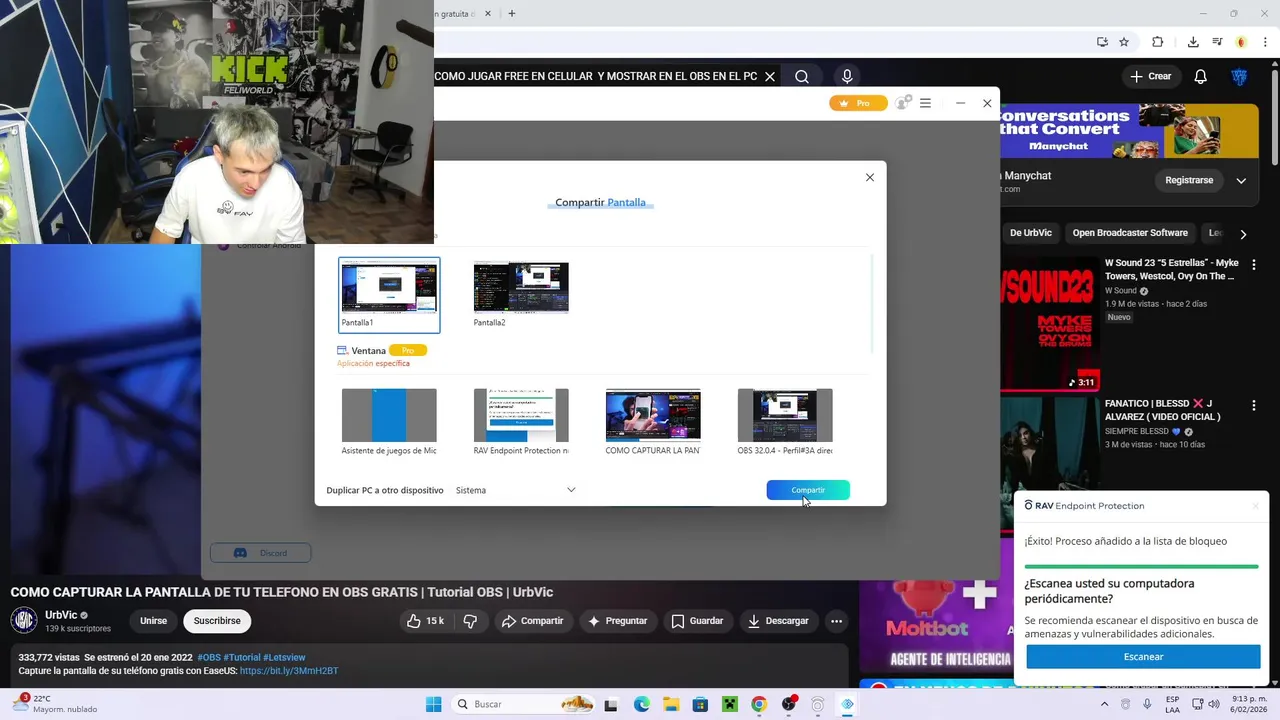This screenshot has width=1280, height=720.
Task: Click the YouTube search magnifier button
Action: pos(802,76)
